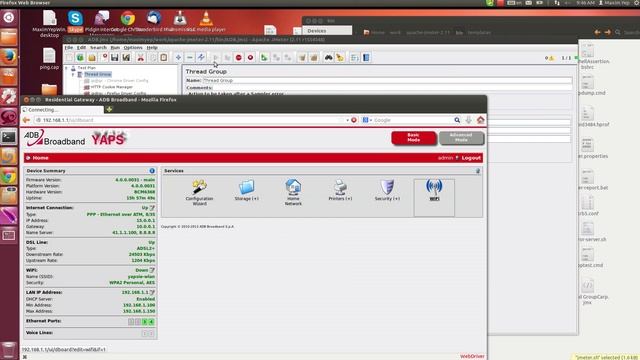
Task: Open Firefox from the Ubuntu launcher
Action: click(9, 57)
